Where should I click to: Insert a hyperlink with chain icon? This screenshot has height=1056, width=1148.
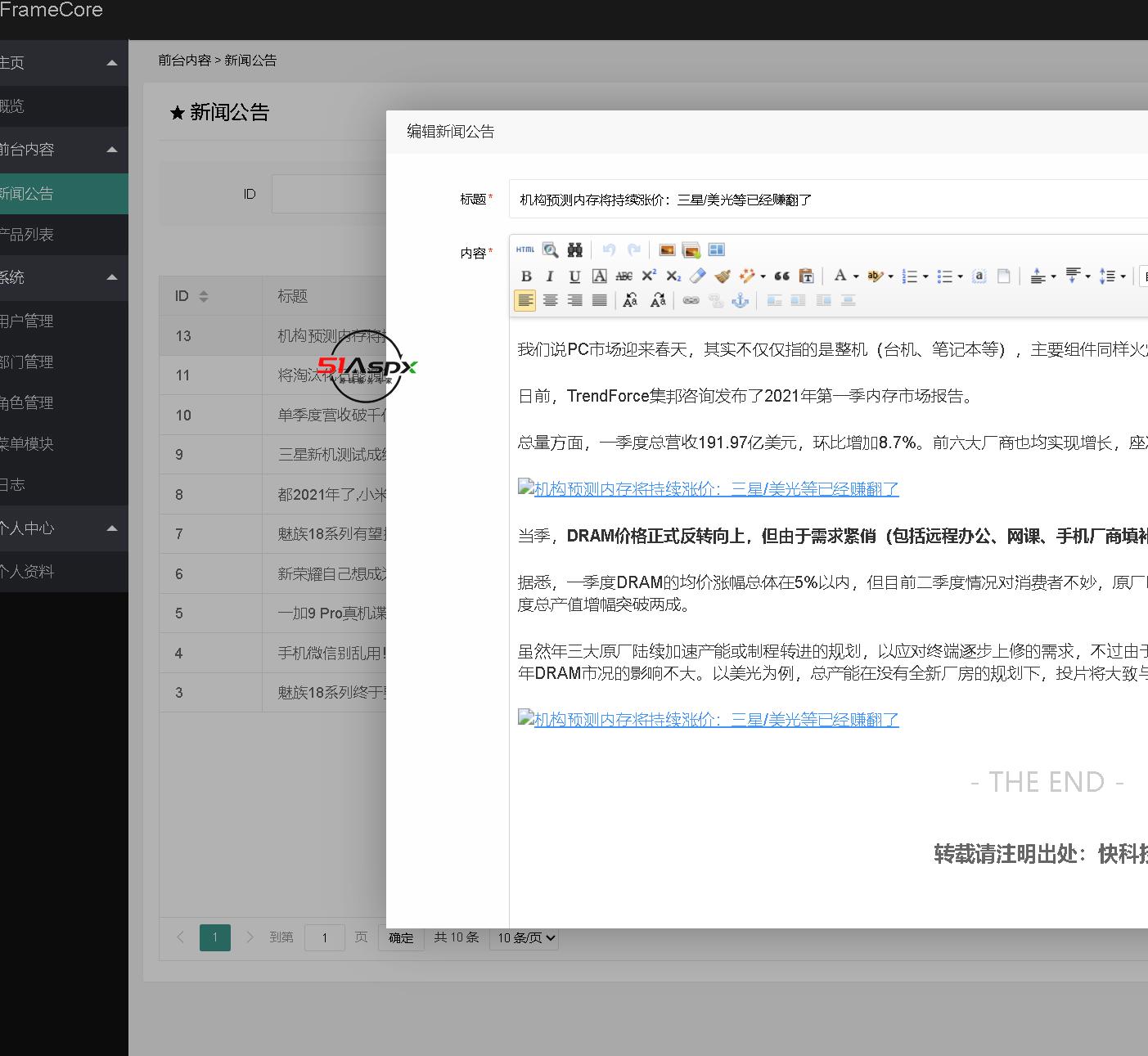click(691, 301)
